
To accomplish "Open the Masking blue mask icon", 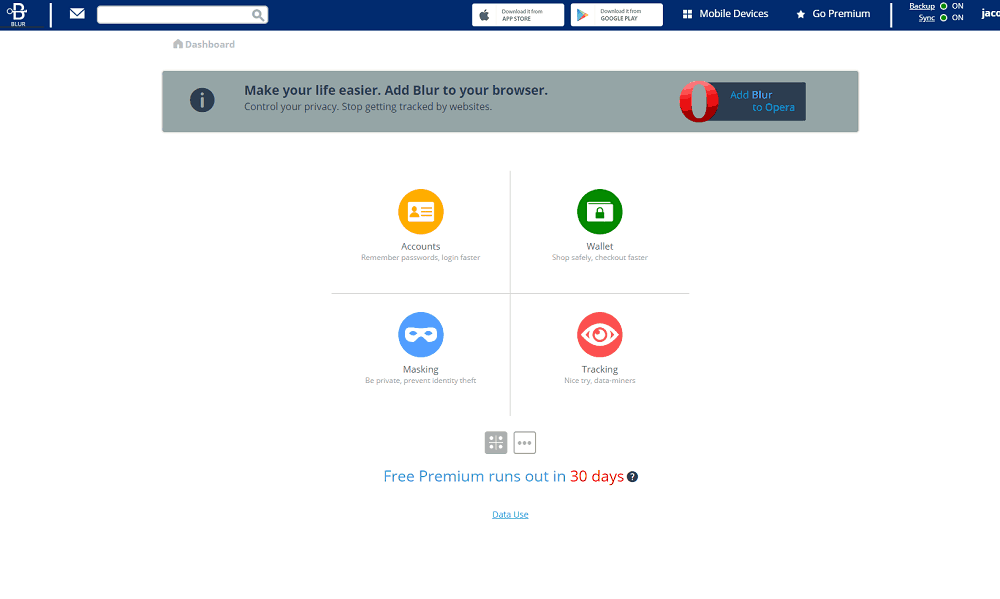I will coord(421,334).
